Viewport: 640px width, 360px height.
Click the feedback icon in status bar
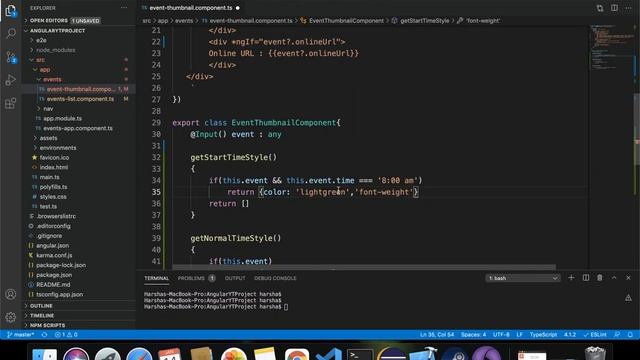[617, 335]
